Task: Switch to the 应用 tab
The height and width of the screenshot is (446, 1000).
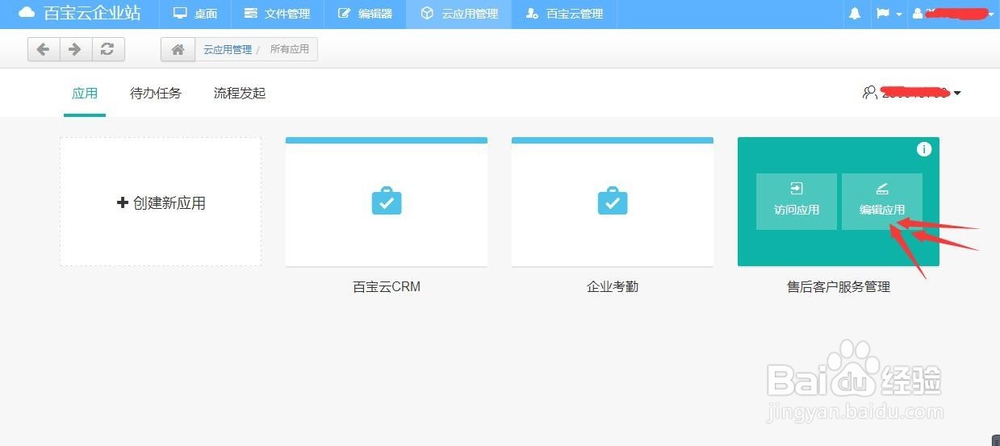Action: pos(85,93)
